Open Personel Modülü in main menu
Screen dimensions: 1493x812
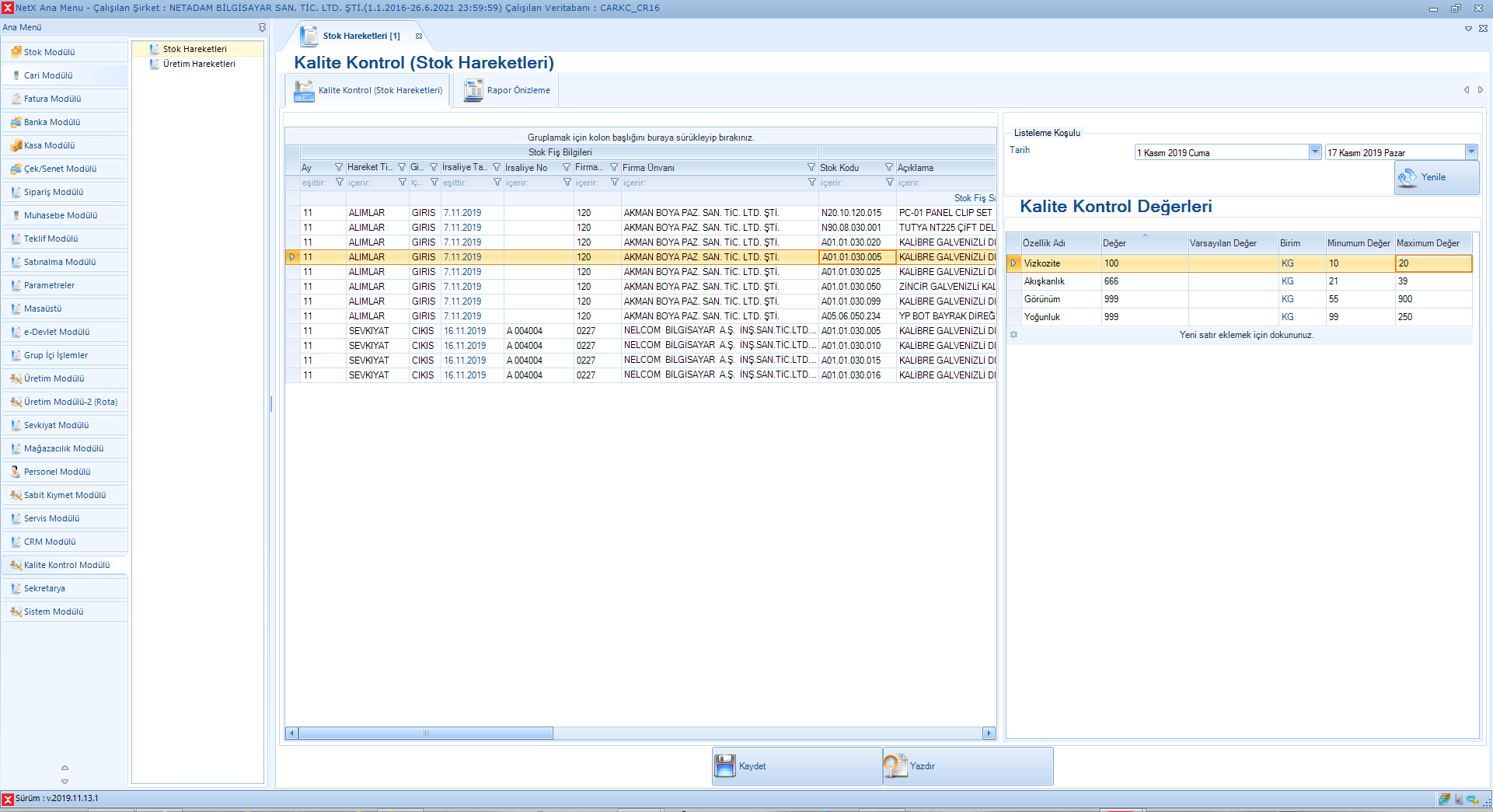57,472
